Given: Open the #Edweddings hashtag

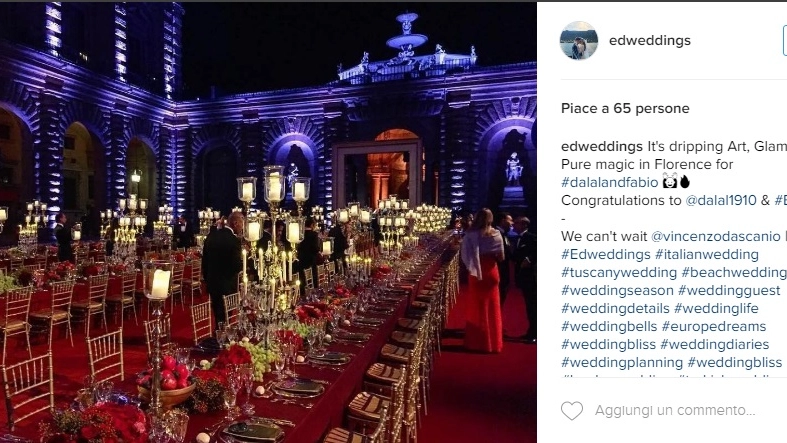Looking at the screenshot, I should tap(606, 254).
